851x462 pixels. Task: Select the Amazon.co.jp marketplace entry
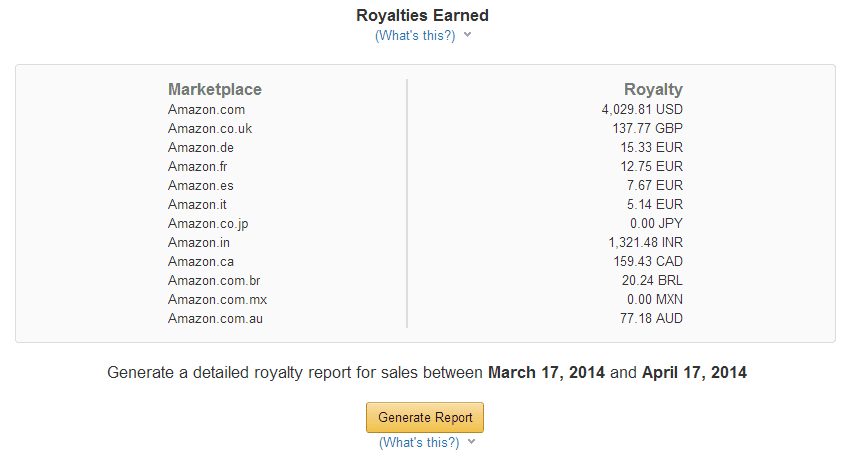pyautogui.click(x=208, y=224)
